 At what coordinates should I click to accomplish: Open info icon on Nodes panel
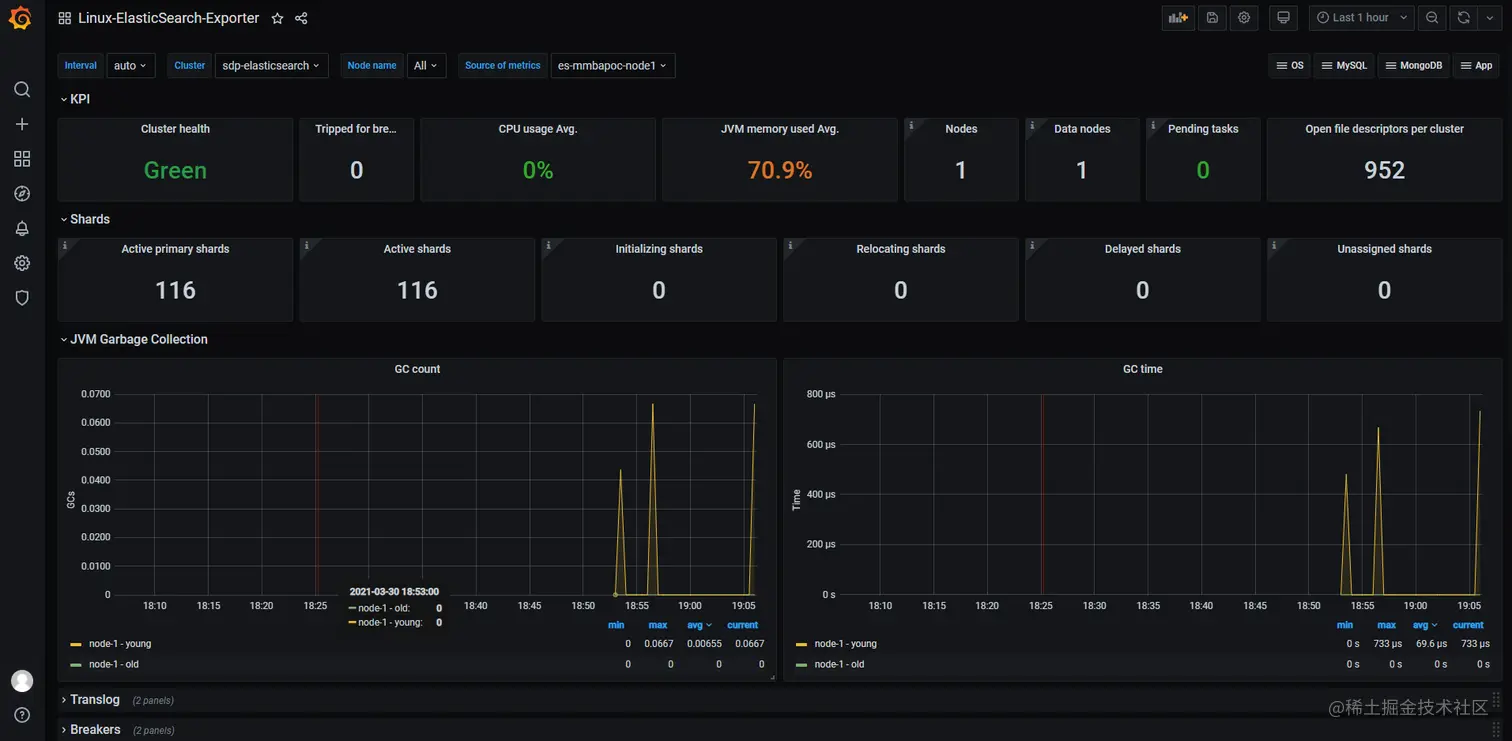(x=911, y=125)
